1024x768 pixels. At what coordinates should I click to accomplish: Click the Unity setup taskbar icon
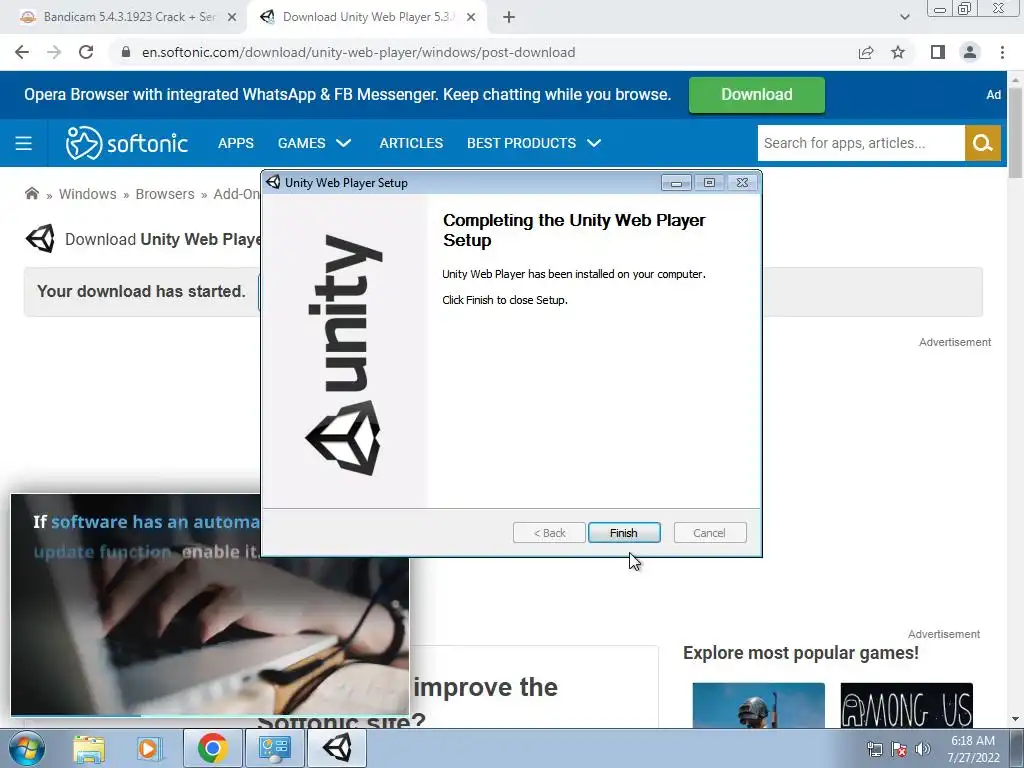[x=337, y=748]
